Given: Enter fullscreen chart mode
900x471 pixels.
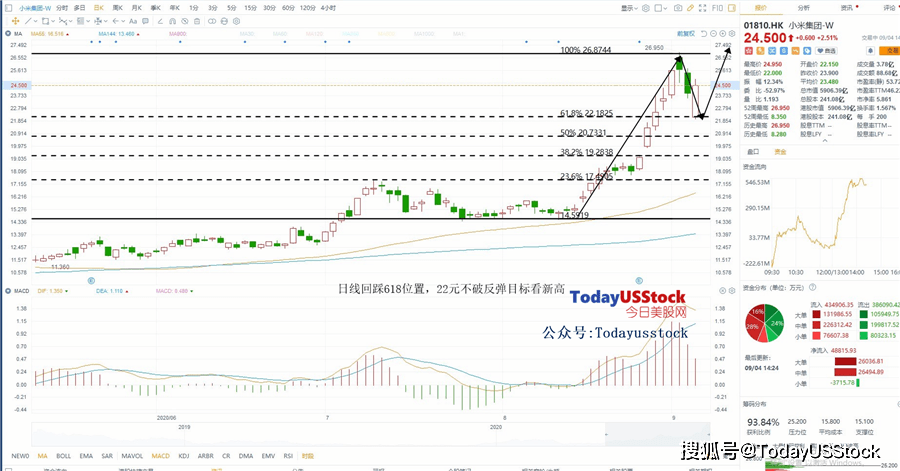Looking at the screenshot, I should tap(703, 8).
